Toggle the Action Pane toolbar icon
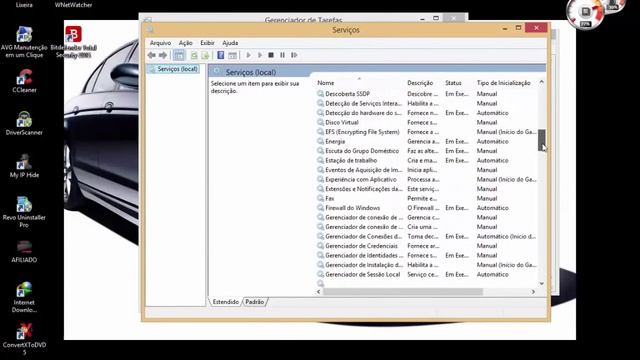Image resolution: width=640 pixels, height=360 pixels. tap(232, 55)
